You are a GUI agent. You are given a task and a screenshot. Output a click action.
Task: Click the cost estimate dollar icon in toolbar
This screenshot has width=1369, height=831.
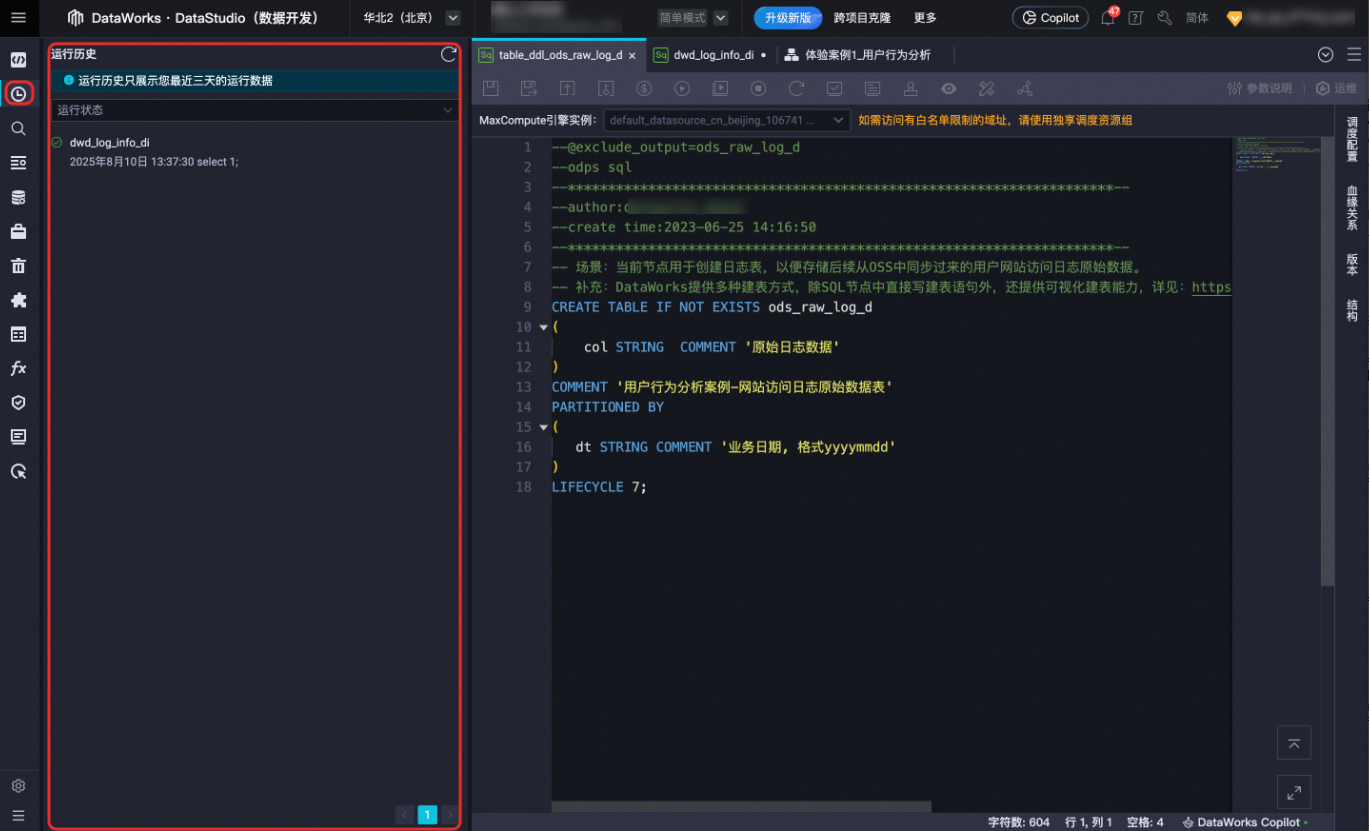(x=644, y=88)
